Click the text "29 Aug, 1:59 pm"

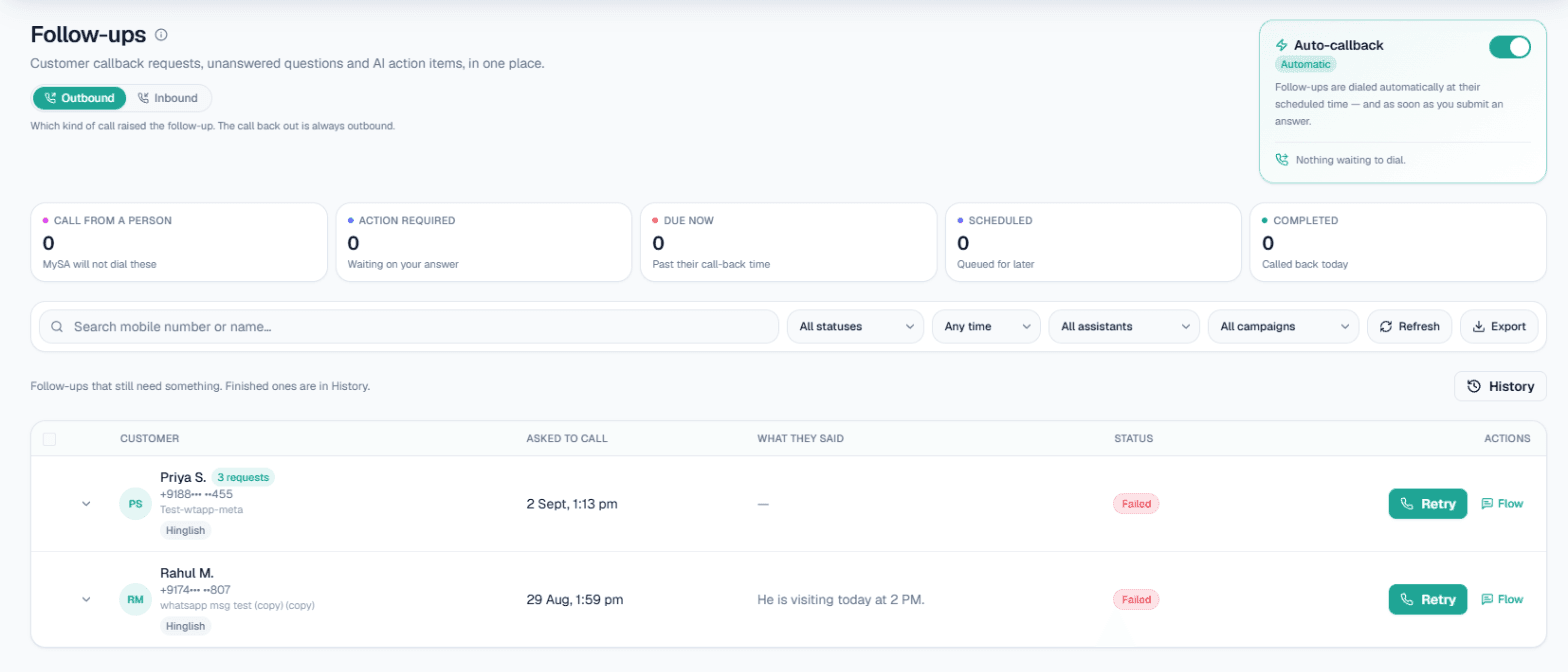[575, 600]
